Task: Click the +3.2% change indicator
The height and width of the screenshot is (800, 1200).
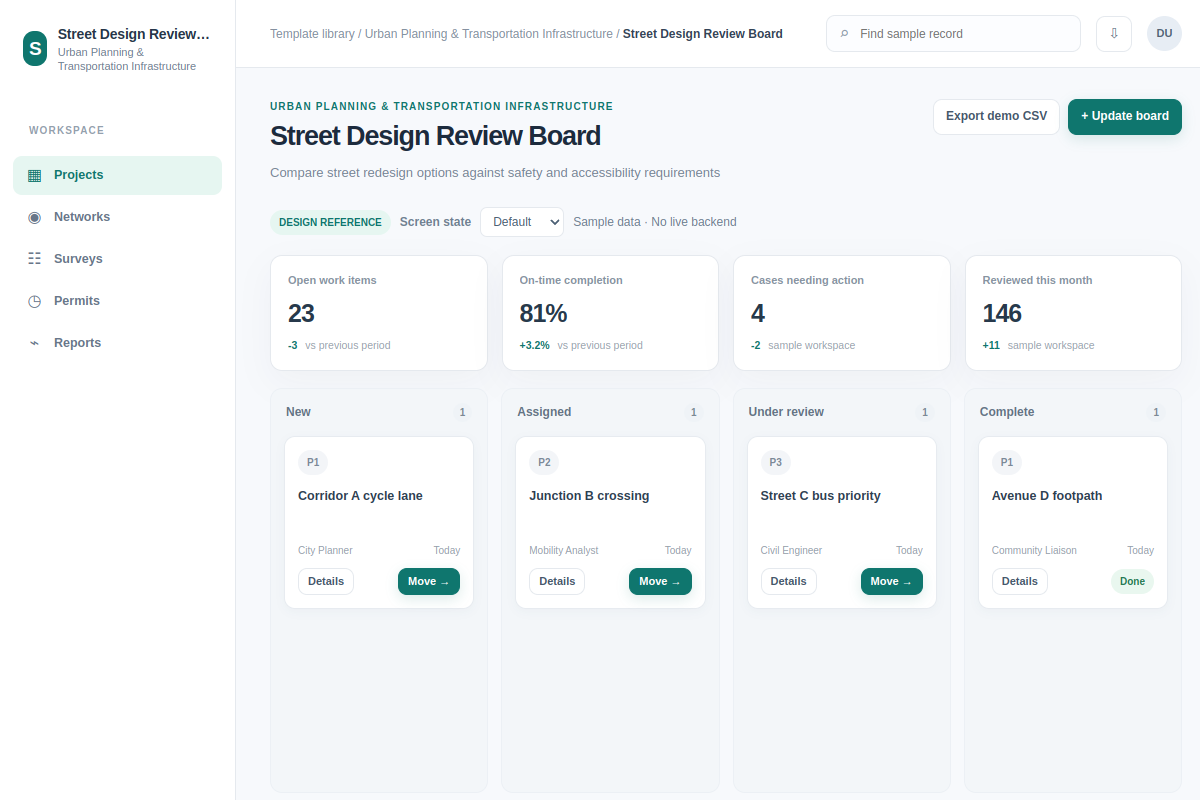Action: pos(534,345)
